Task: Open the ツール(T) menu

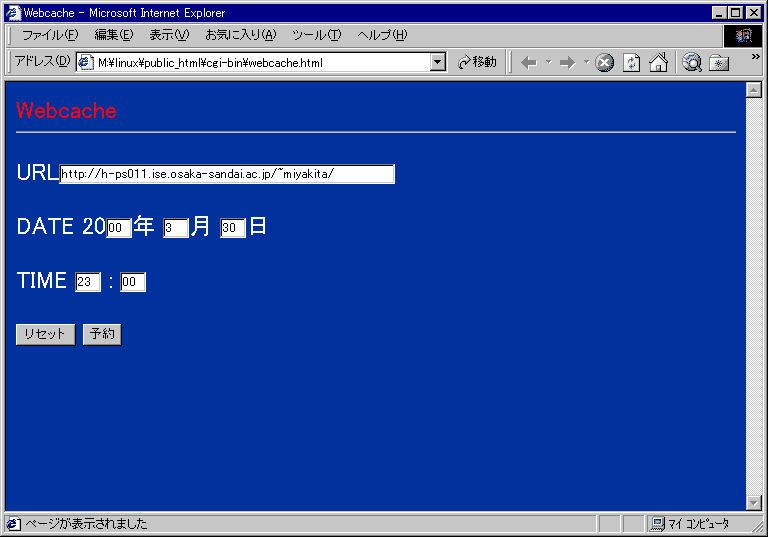Action: 316,35
